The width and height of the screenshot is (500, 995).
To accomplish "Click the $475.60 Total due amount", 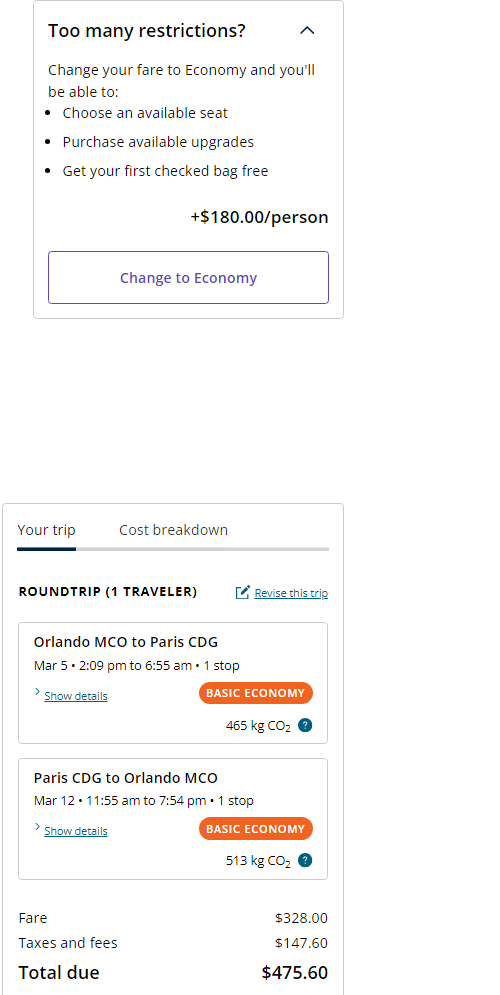I will (x=294, y=972).
